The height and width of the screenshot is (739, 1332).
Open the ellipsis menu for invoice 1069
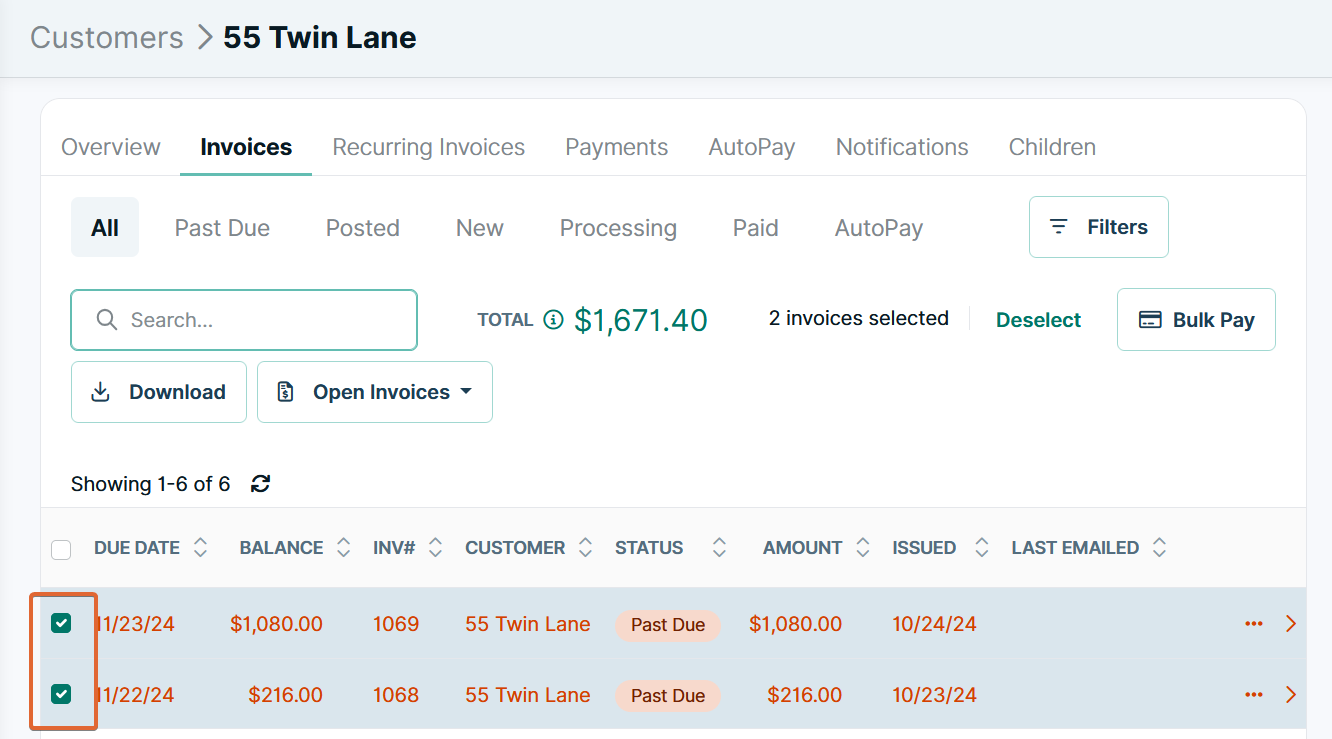[1254, 623]
